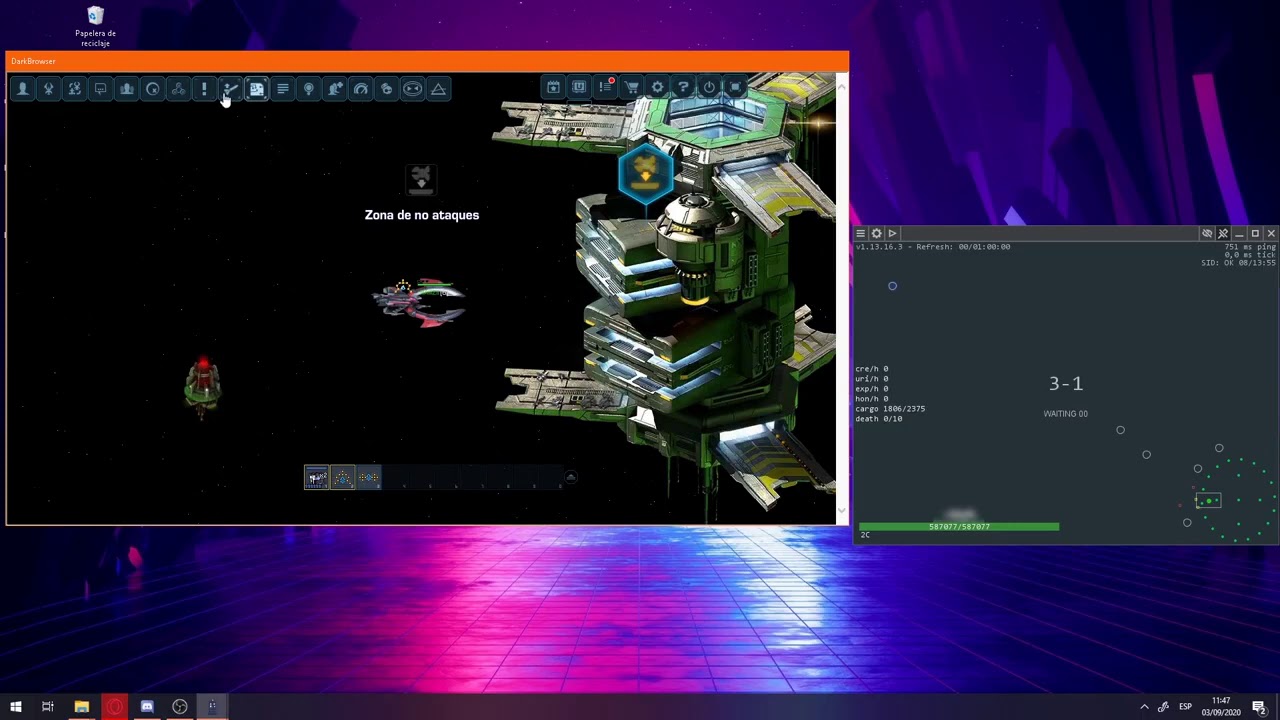This screenshot has height=720, width=1280.
Task: Click the circular minimap-target toolbar icon
Action: [x=152, y=89]
